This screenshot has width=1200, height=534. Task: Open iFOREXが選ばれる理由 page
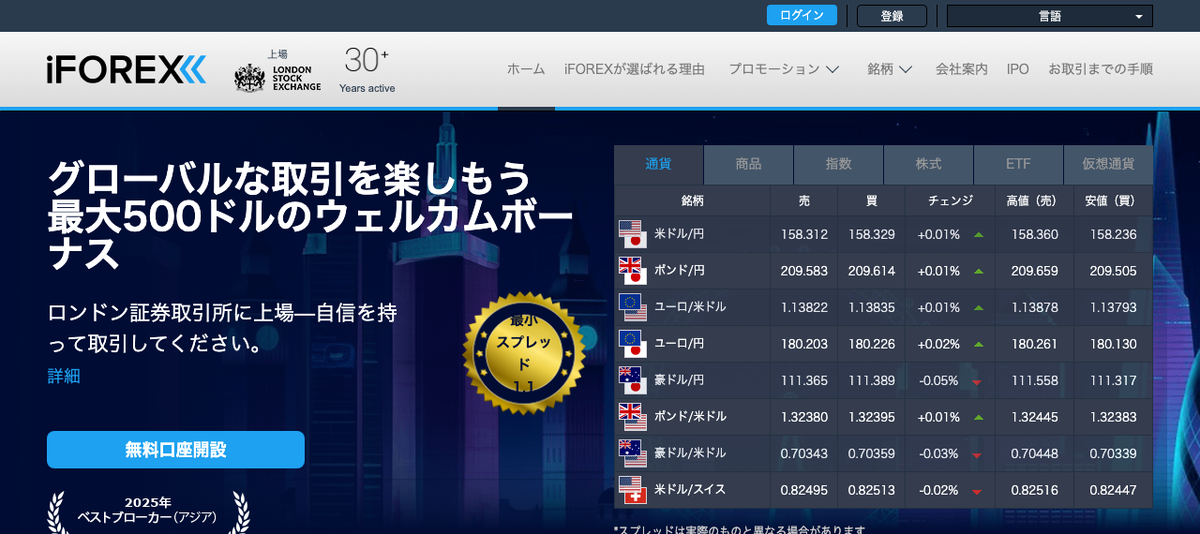(634, 69)
